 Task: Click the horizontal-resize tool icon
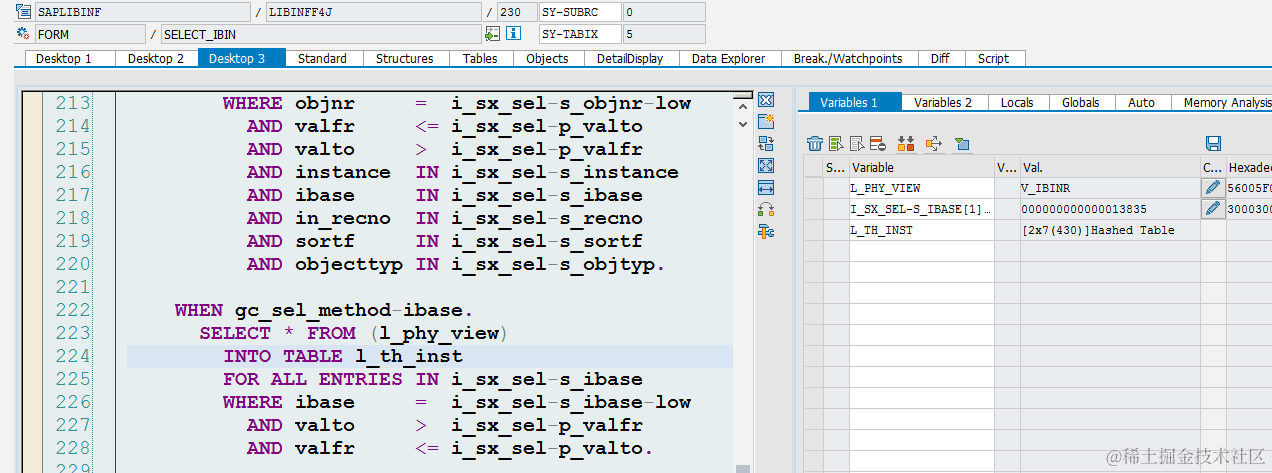click(766, 188)
